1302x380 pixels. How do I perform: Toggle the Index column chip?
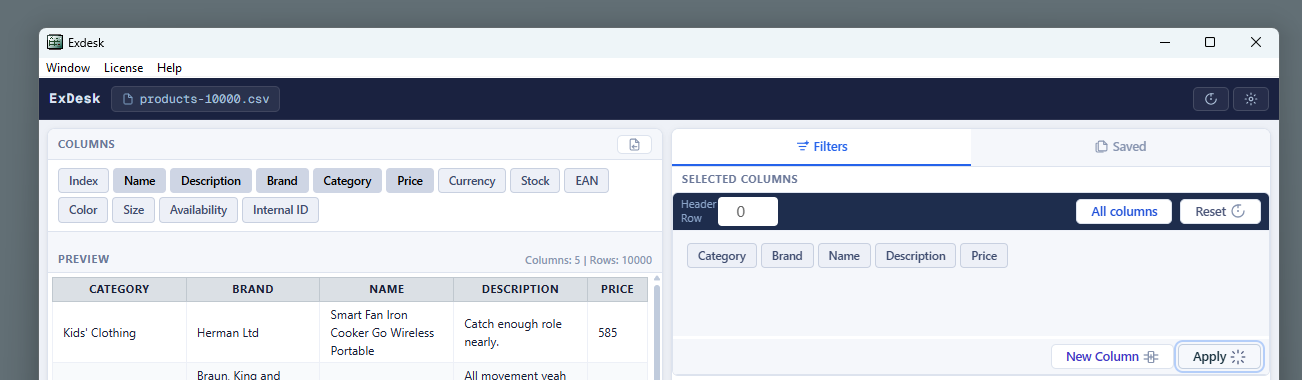(x=84, y=181)
